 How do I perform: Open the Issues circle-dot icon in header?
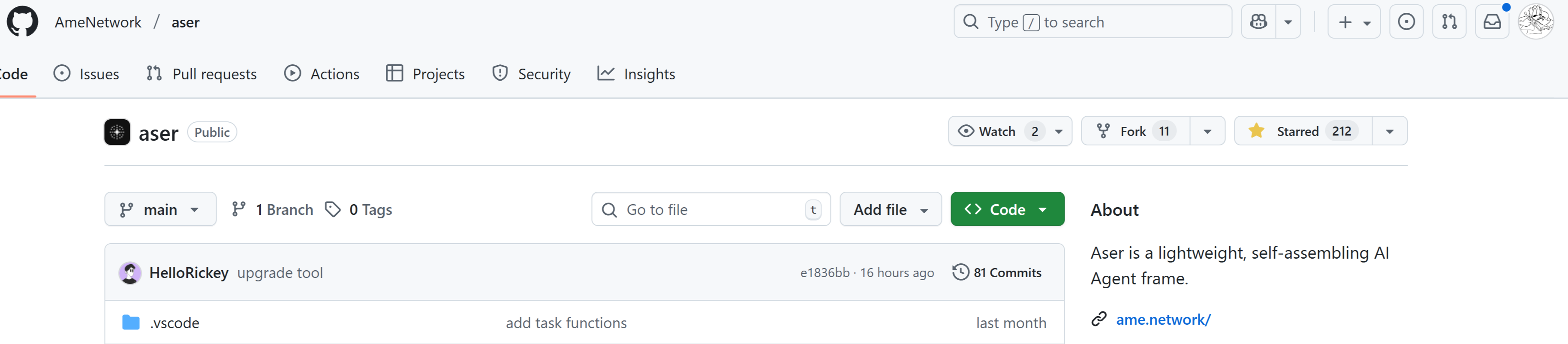(1406, 22)
